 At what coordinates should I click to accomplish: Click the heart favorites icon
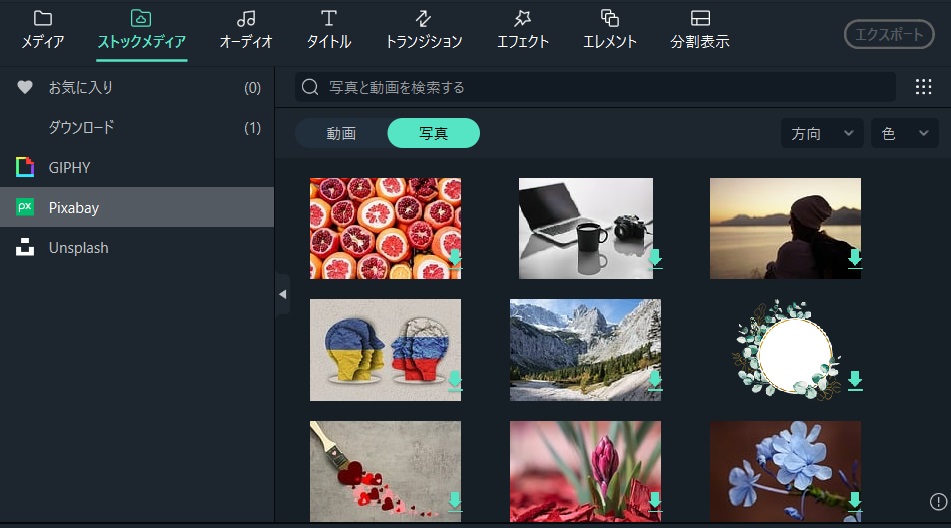tap(25, 87)
